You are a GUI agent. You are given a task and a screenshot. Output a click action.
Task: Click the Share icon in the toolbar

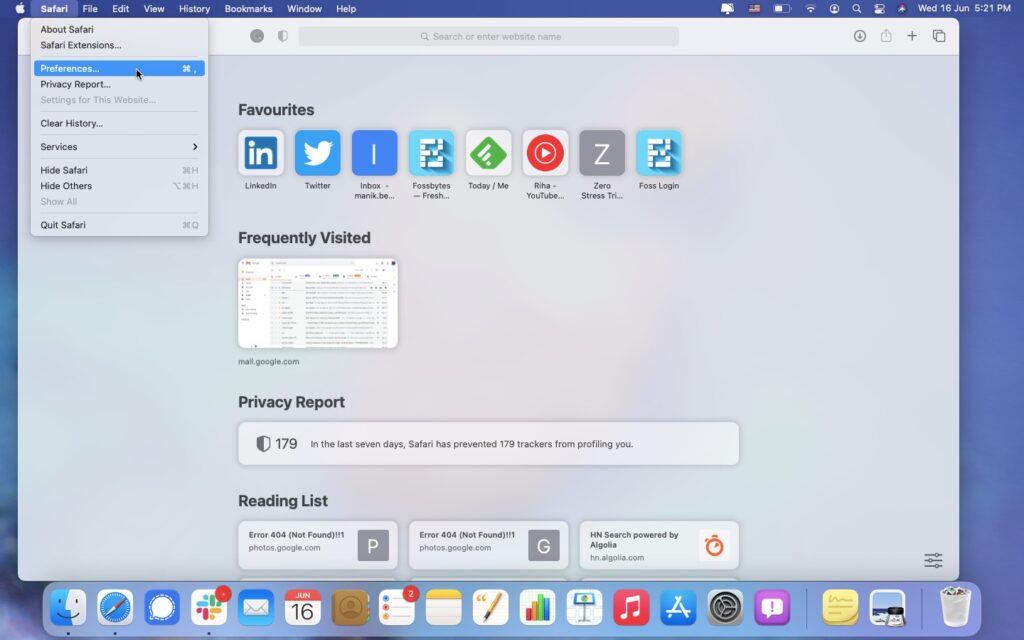(x=886, y=35)
